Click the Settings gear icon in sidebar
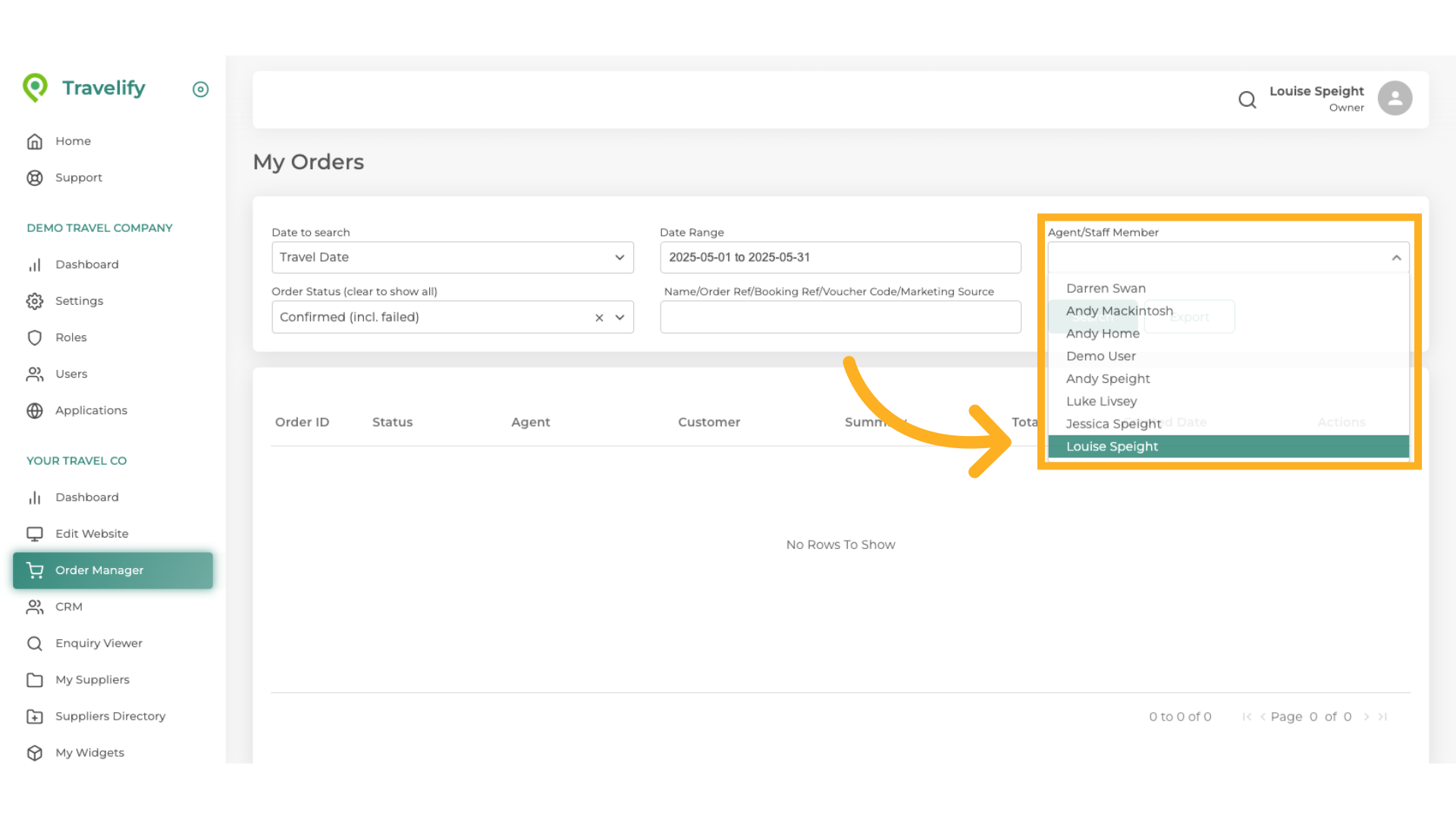Viewport: 1456px width, 819px height. [35, 301]
